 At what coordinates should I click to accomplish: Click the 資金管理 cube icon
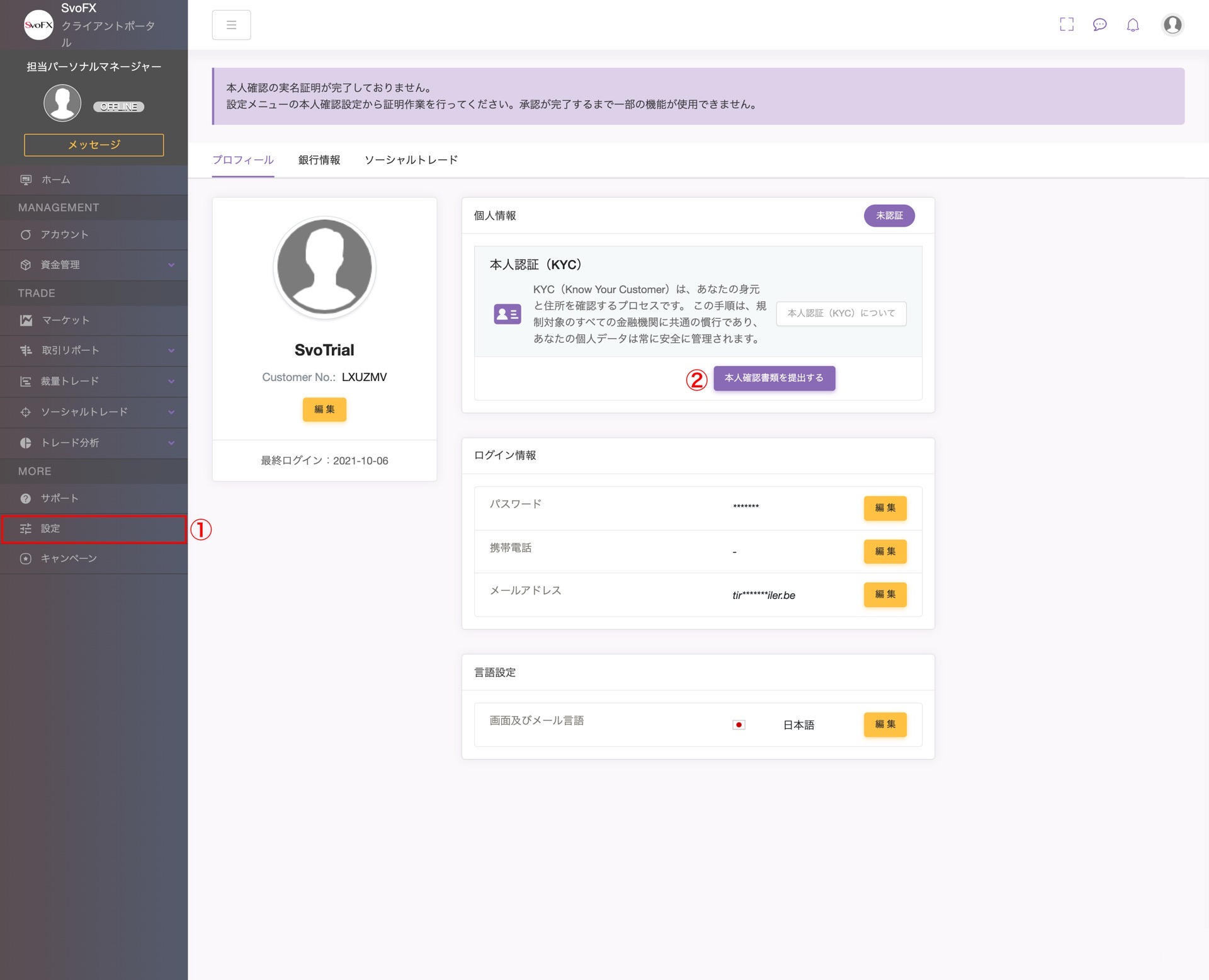pyautogui.click(x=26, y=265)
